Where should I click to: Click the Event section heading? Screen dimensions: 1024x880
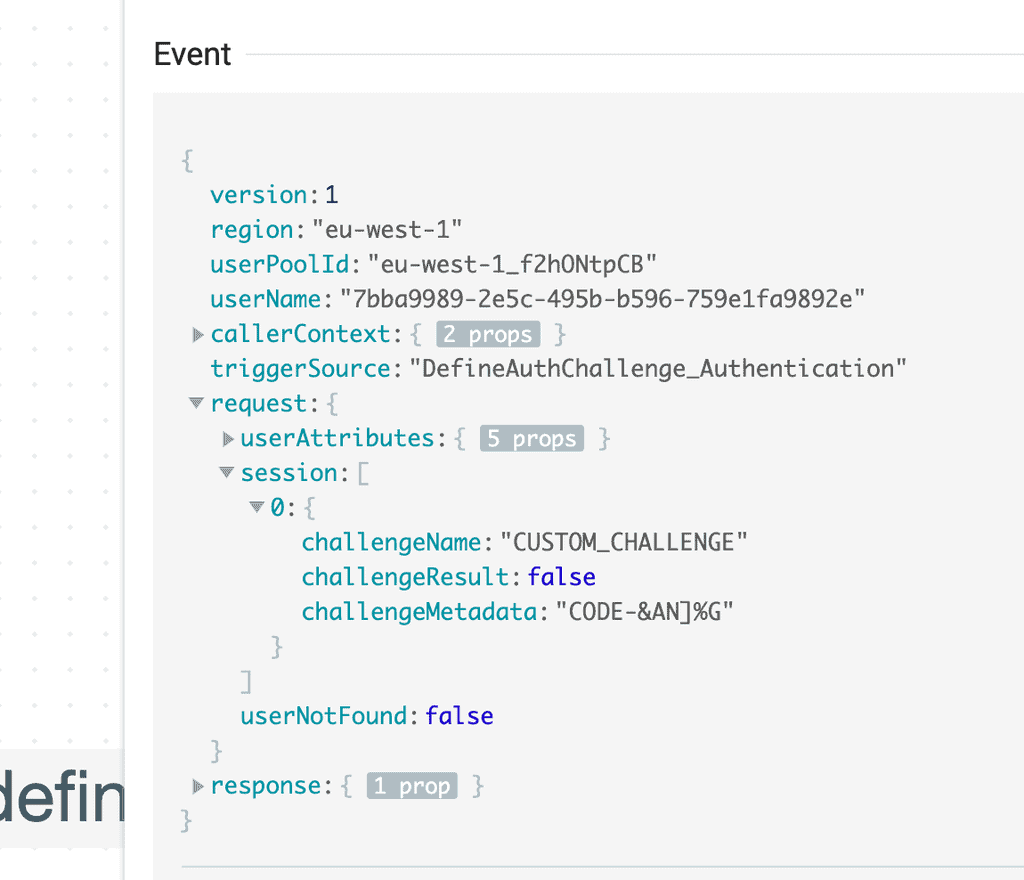coord(193,54)
